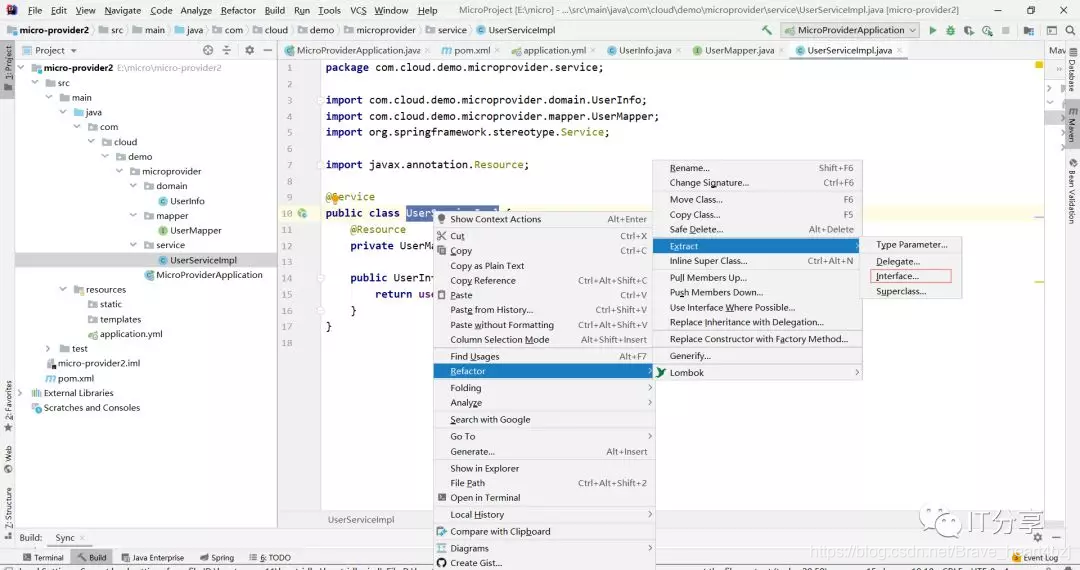Open Project panel settings gear icon
1080x570 pixels.
pyautogui.click(x=249, y=50)
